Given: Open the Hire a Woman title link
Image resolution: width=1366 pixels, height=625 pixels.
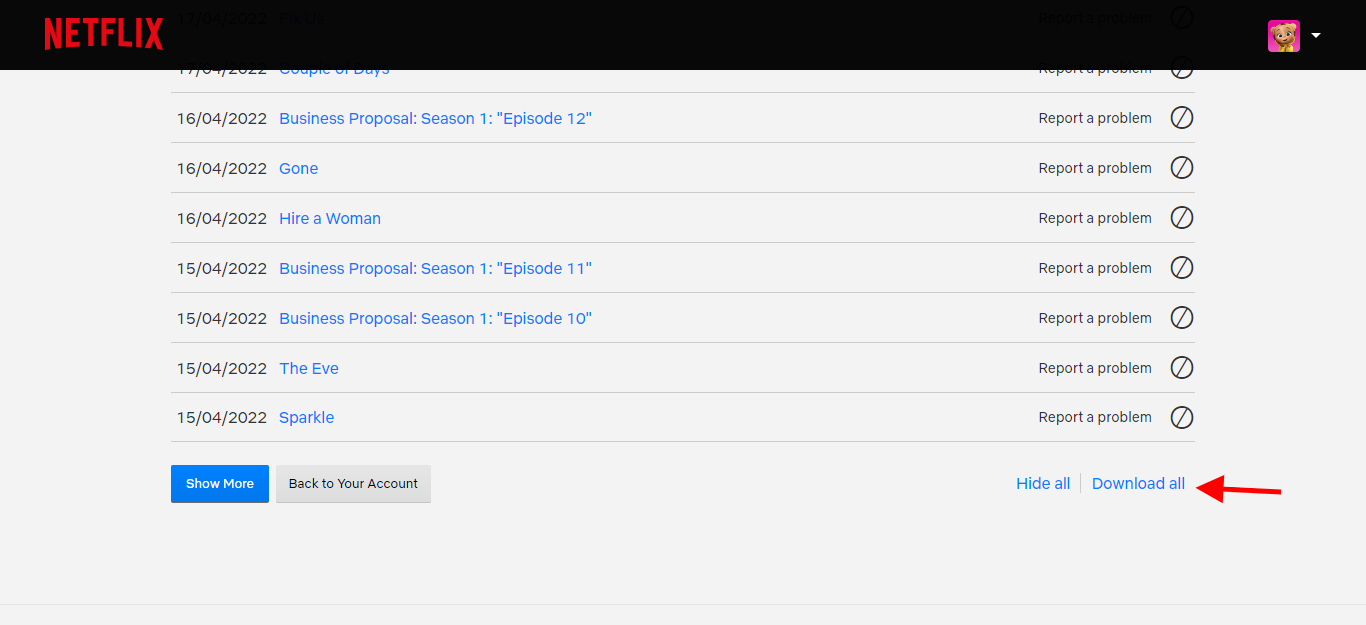Looking at the screenshot, I should (330, 218).
